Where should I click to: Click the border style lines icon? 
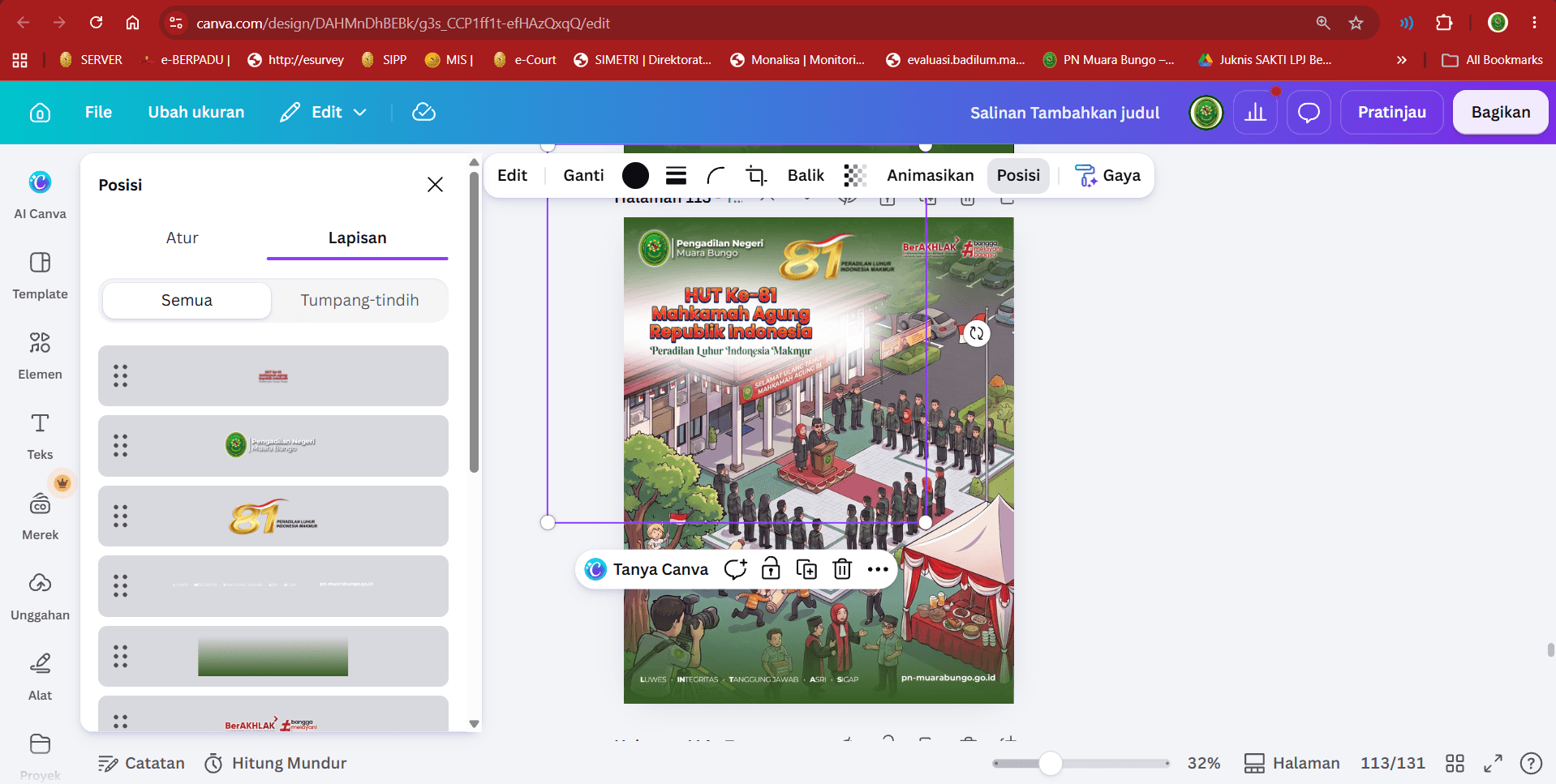click(676, 175)
